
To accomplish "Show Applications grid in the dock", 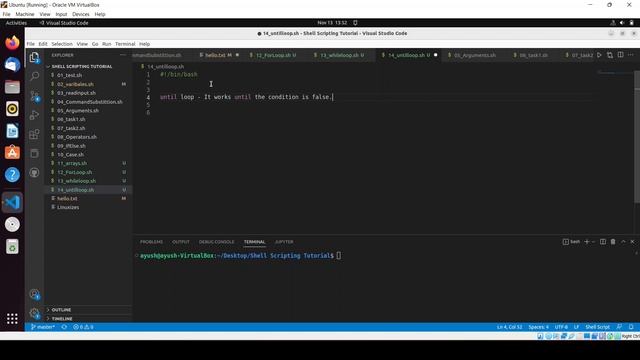I will 12,318.
